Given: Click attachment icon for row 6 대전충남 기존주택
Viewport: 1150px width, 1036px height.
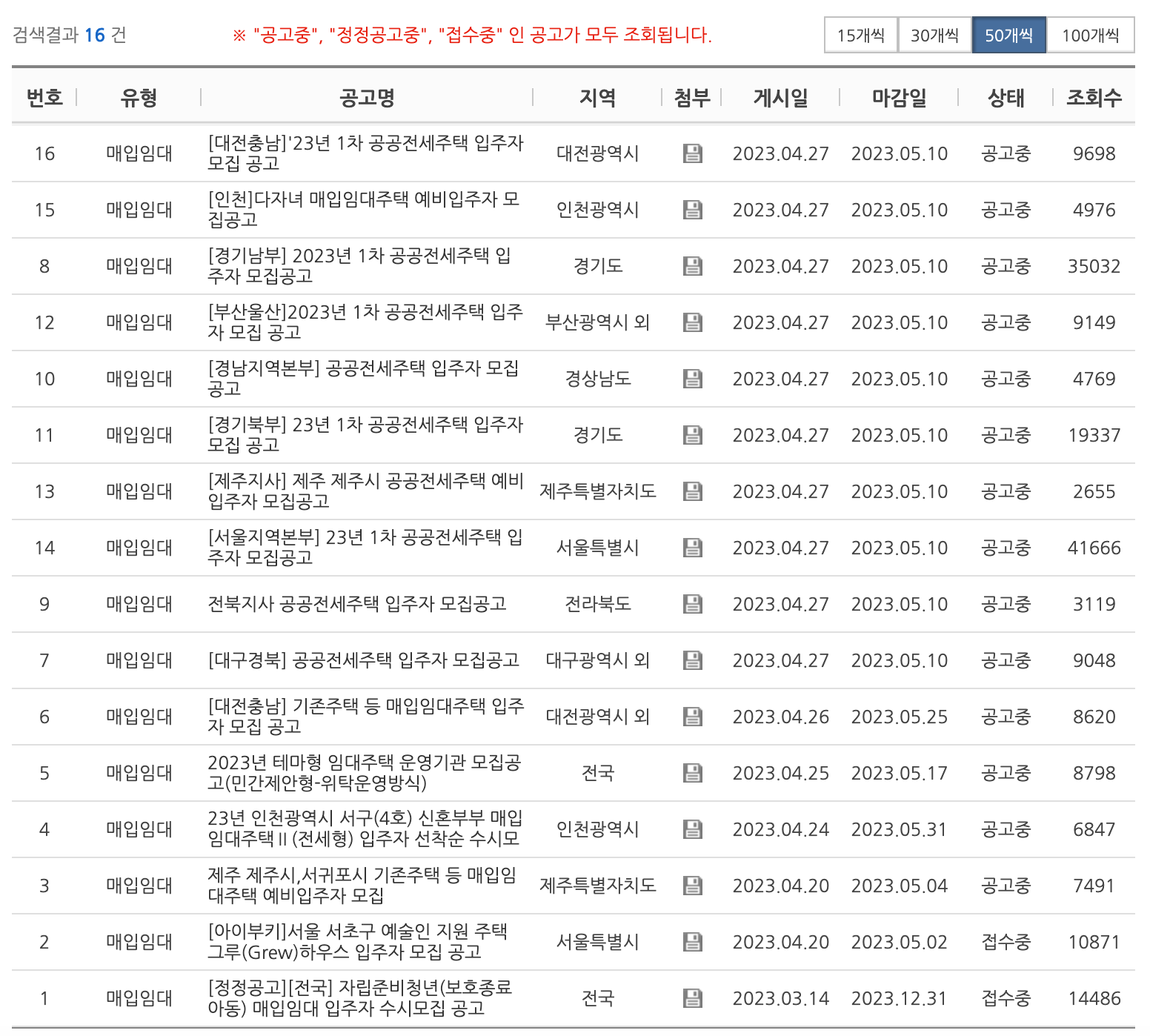Looking at the screenshot, I should pyautogui.click(x=692, y=717).
